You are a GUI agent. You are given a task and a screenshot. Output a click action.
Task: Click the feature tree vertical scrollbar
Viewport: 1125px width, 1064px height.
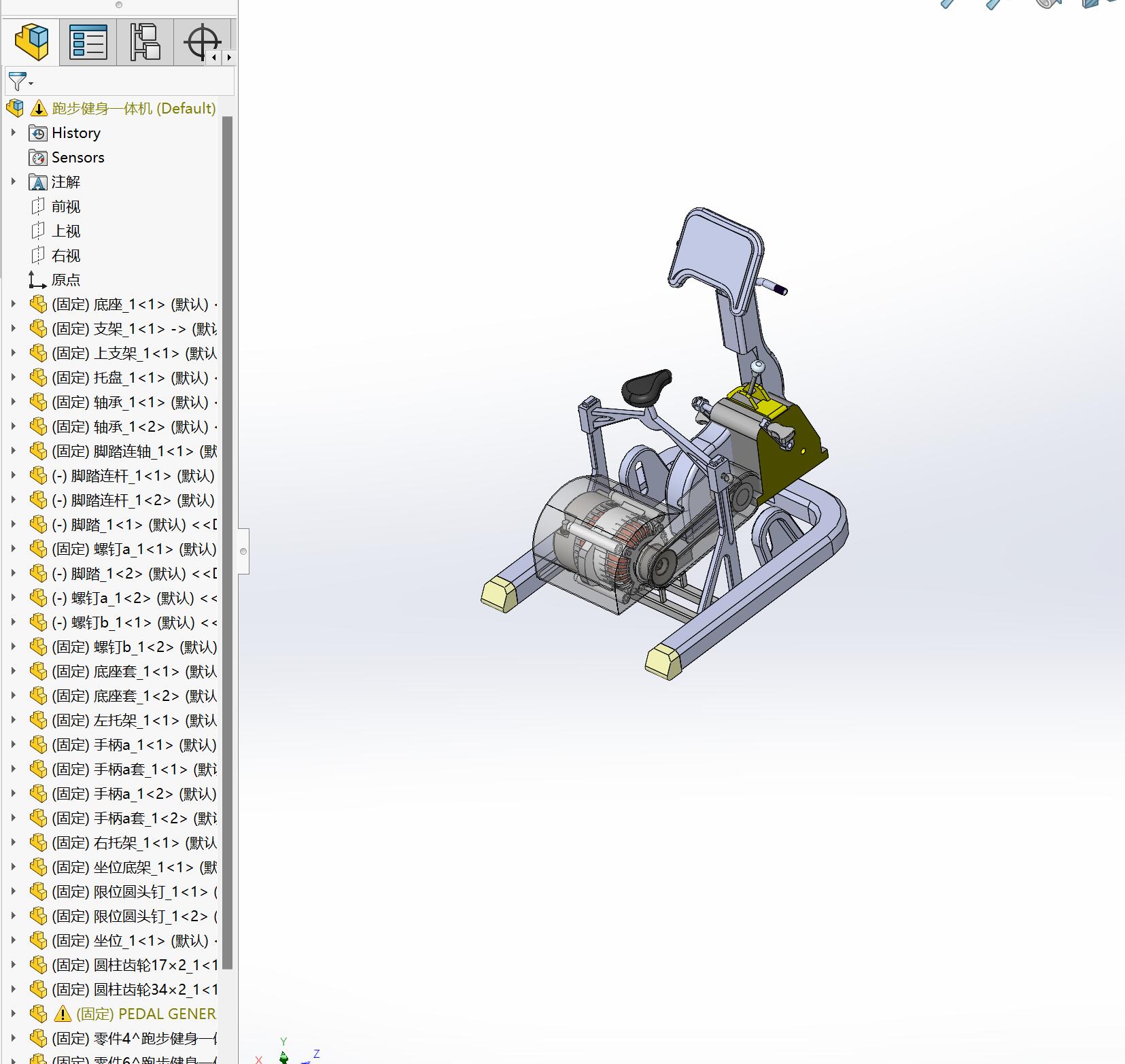pyautogui.click(x=227, y=544)
